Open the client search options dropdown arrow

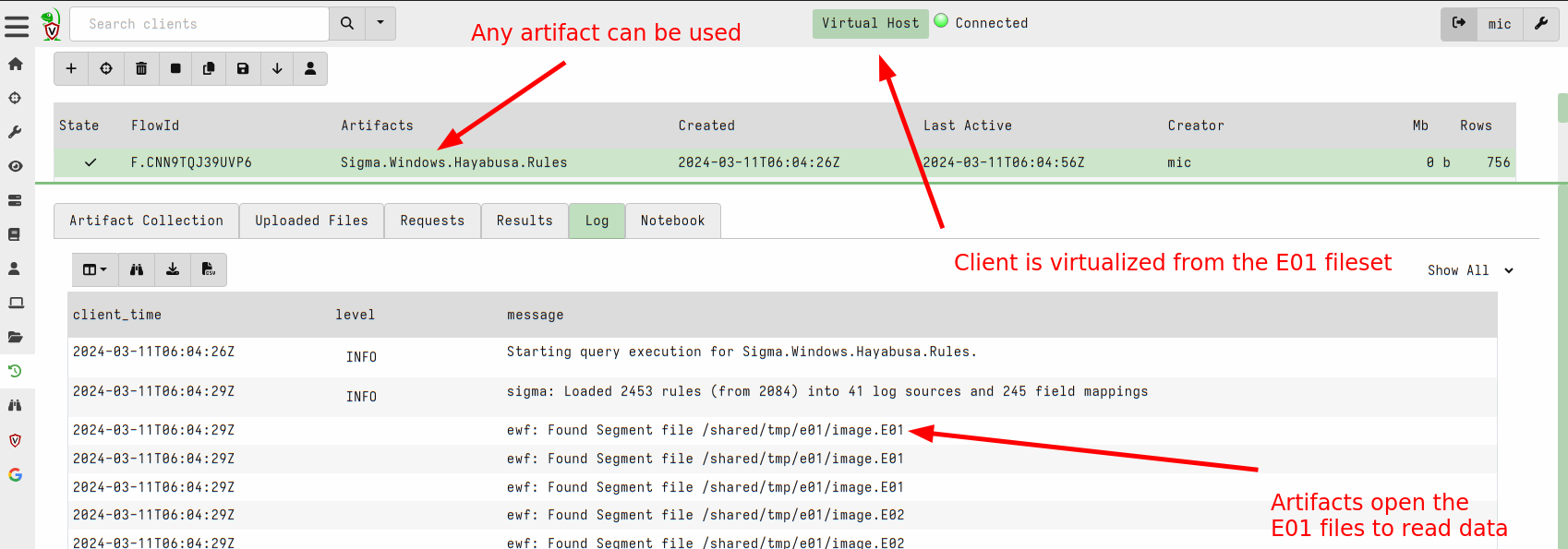point(380,24)
